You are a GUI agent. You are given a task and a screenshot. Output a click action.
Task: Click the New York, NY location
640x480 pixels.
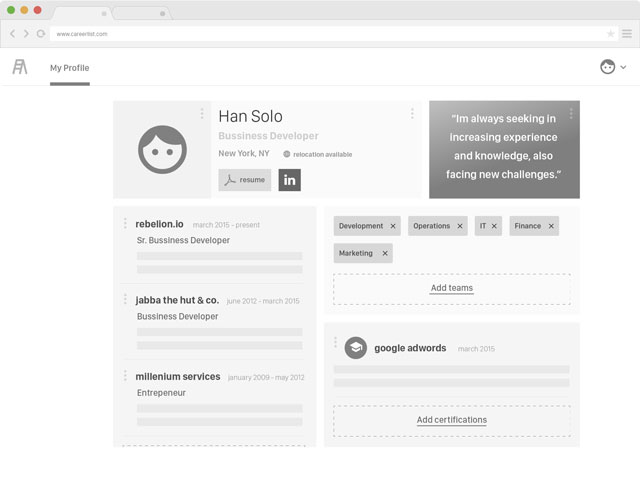pos(244,153)
